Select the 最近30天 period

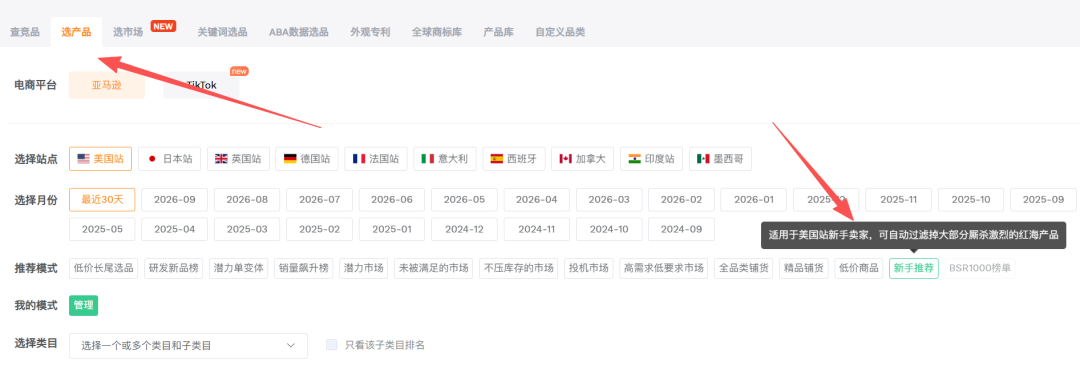tap(102, 200)
